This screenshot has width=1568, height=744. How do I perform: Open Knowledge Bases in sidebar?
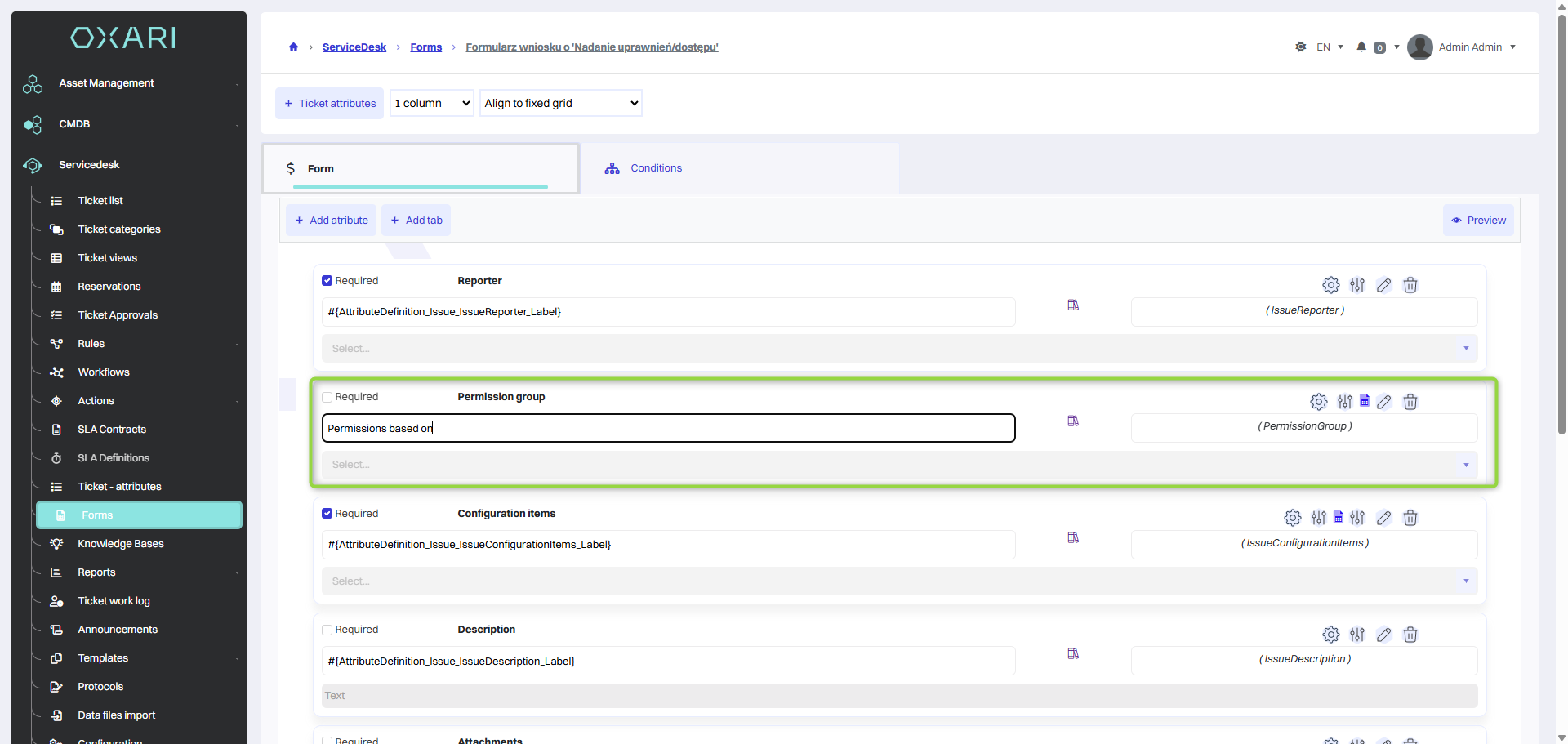click(121, 544)
